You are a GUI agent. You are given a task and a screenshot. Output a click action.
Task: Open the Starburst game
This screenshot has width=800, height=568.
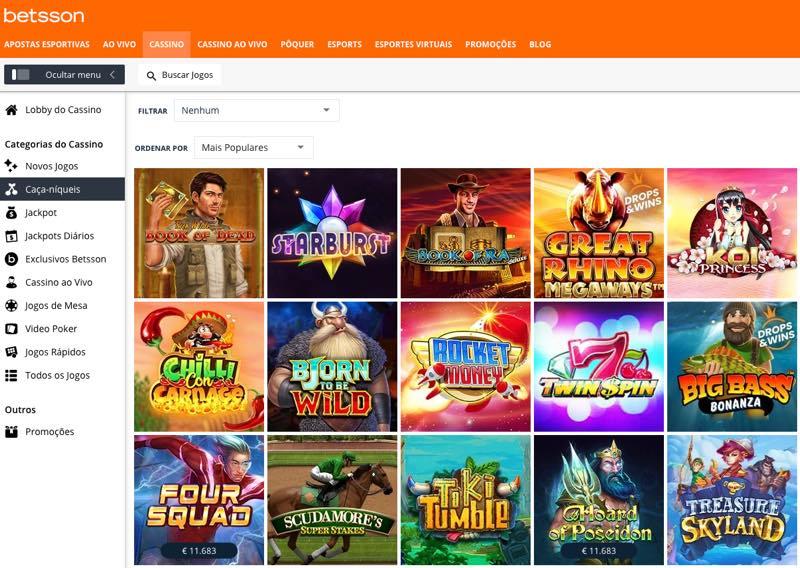click(332, 233)
